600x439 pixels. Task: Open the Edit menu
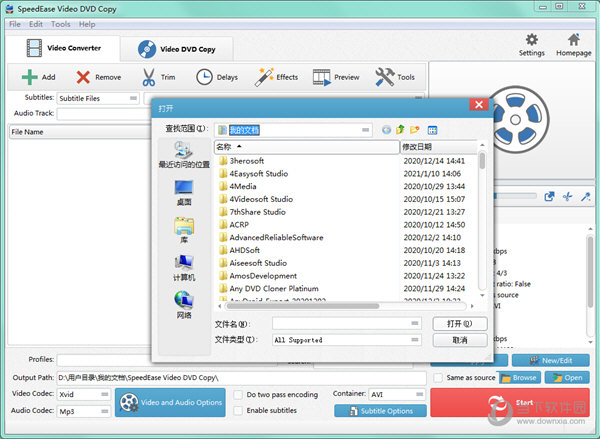pyautogui.click(x=36, y=24)
